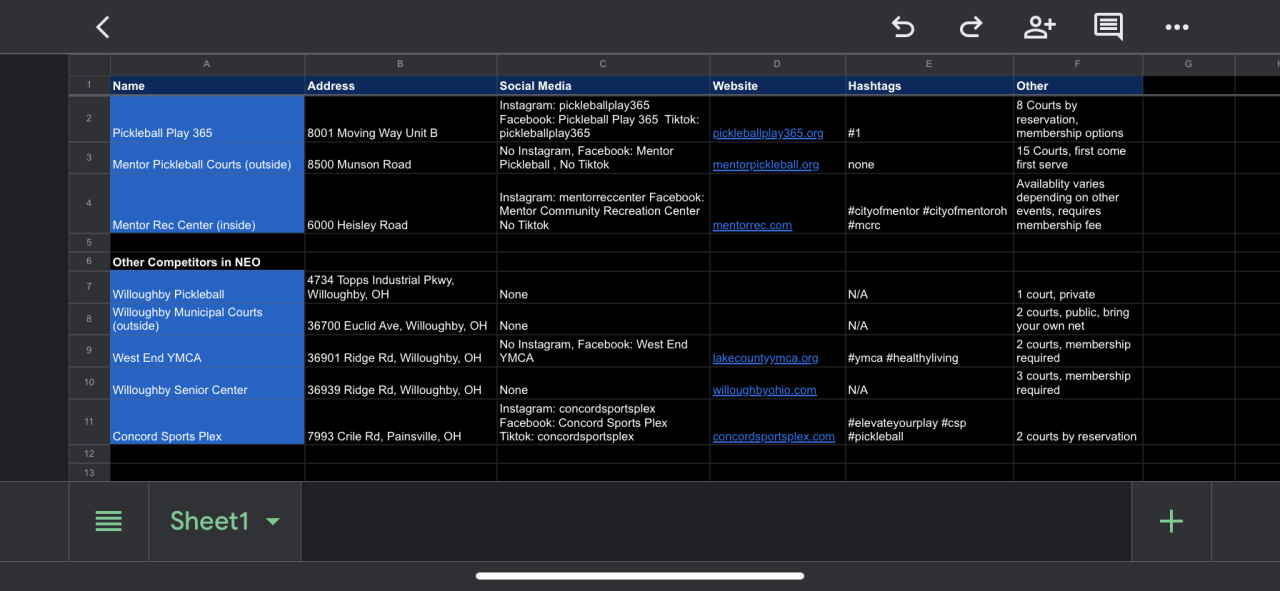Open lakecountyymca.org link
This screenshot has width=1280, height=591.
click(765, 358)
